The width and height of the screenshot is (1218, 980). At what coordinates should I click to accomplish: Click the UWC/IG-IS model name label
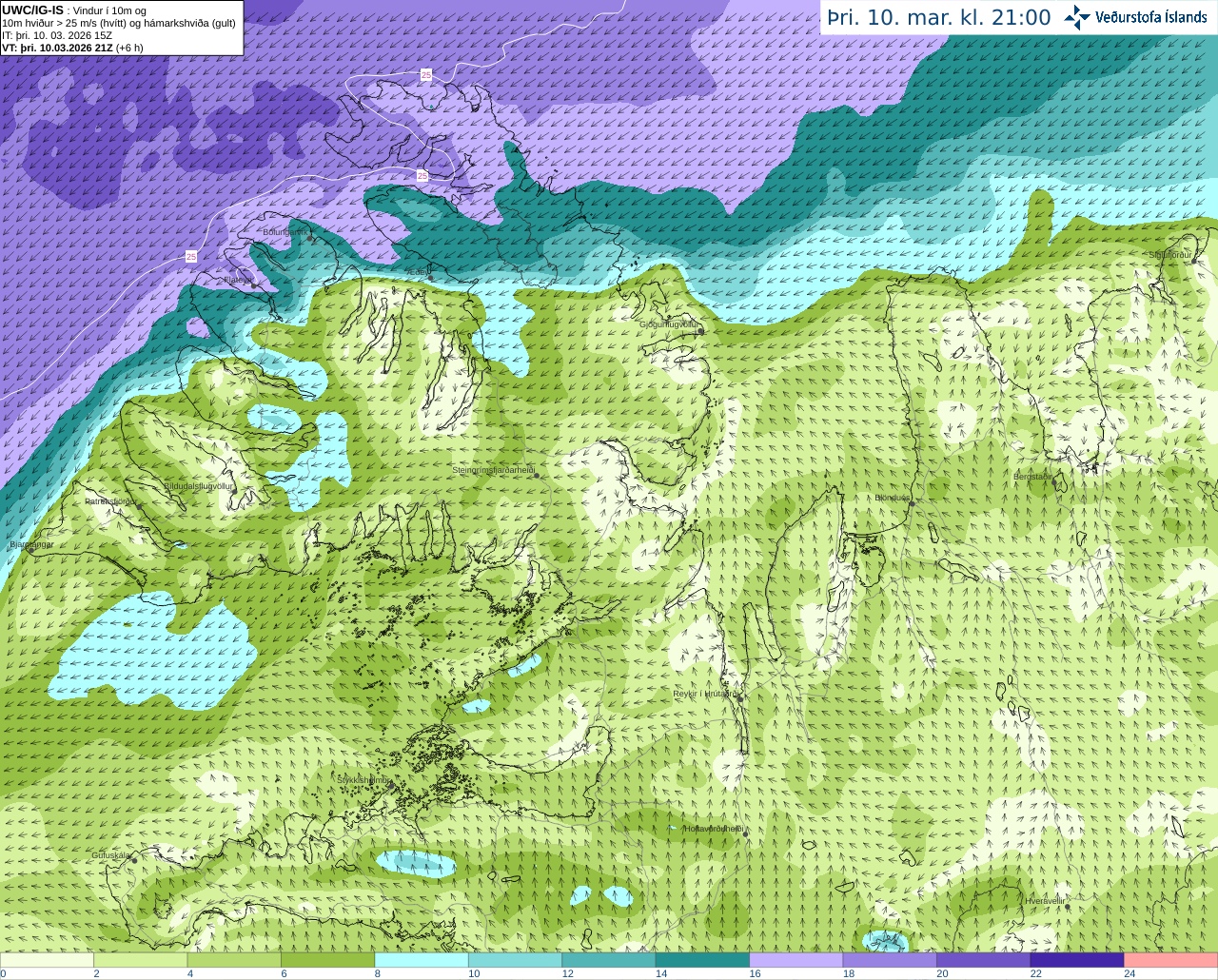(x=32, y=10)
